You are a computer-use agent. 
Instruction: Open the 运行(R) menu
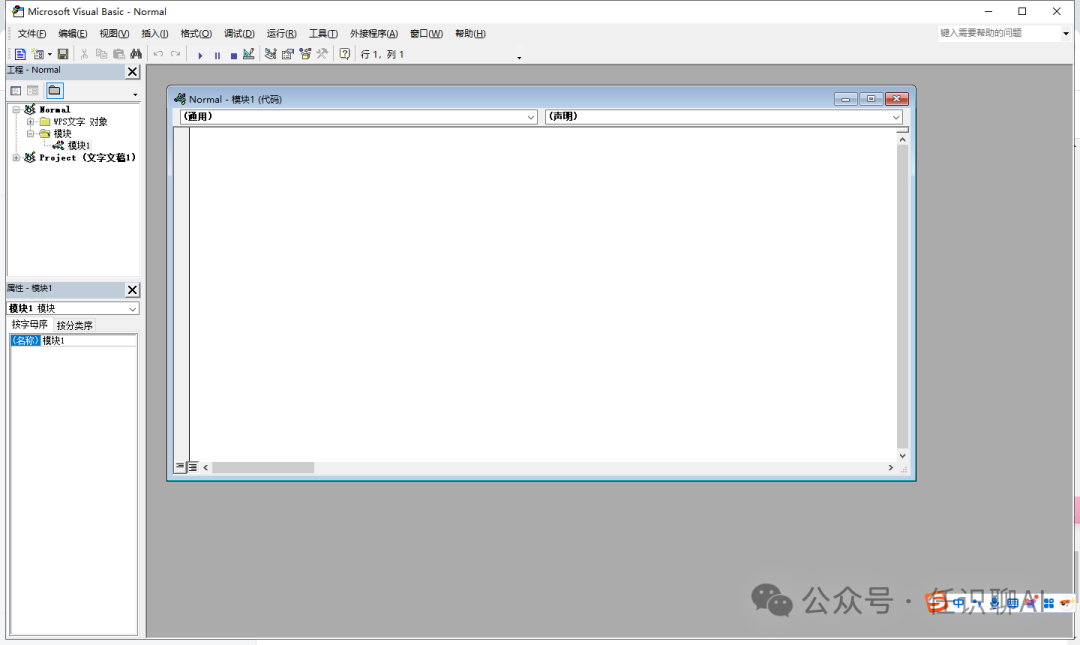[282, 34]
